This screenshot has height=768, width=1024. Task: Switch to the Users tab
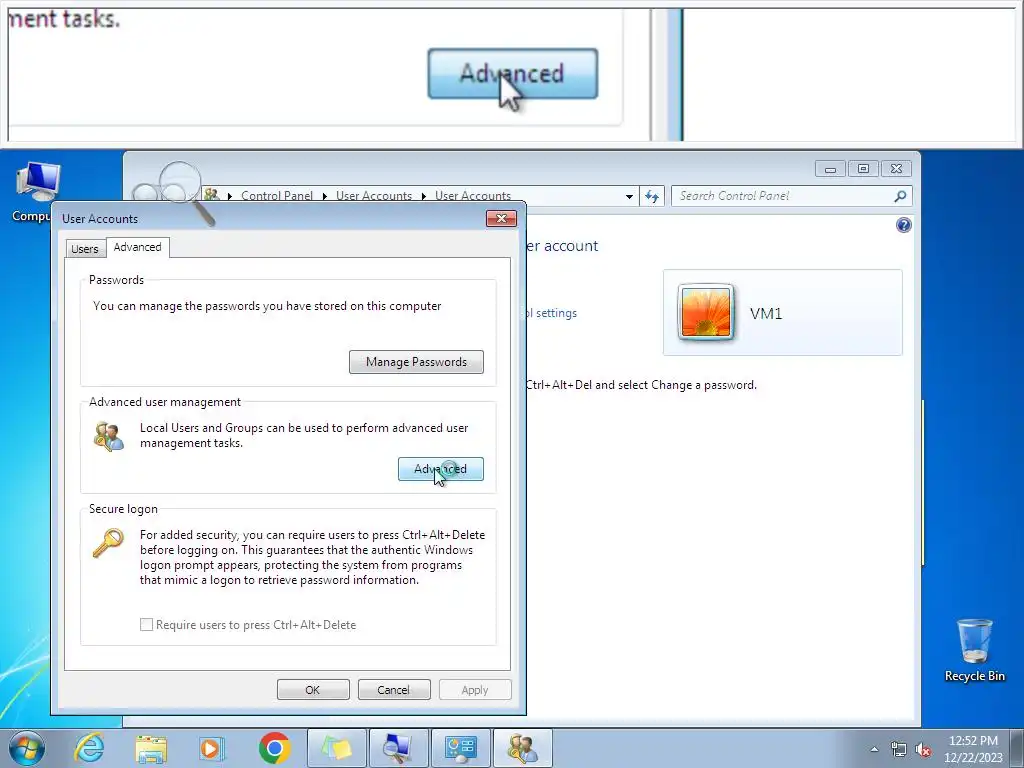(84, 249)
